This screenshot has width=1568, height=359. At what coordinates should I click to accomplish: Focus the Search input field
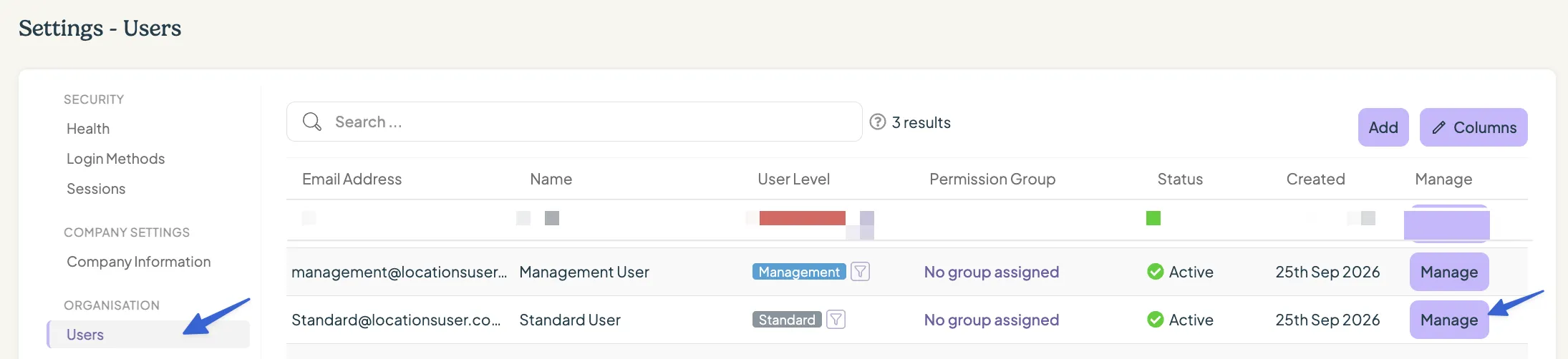(574, 122)
